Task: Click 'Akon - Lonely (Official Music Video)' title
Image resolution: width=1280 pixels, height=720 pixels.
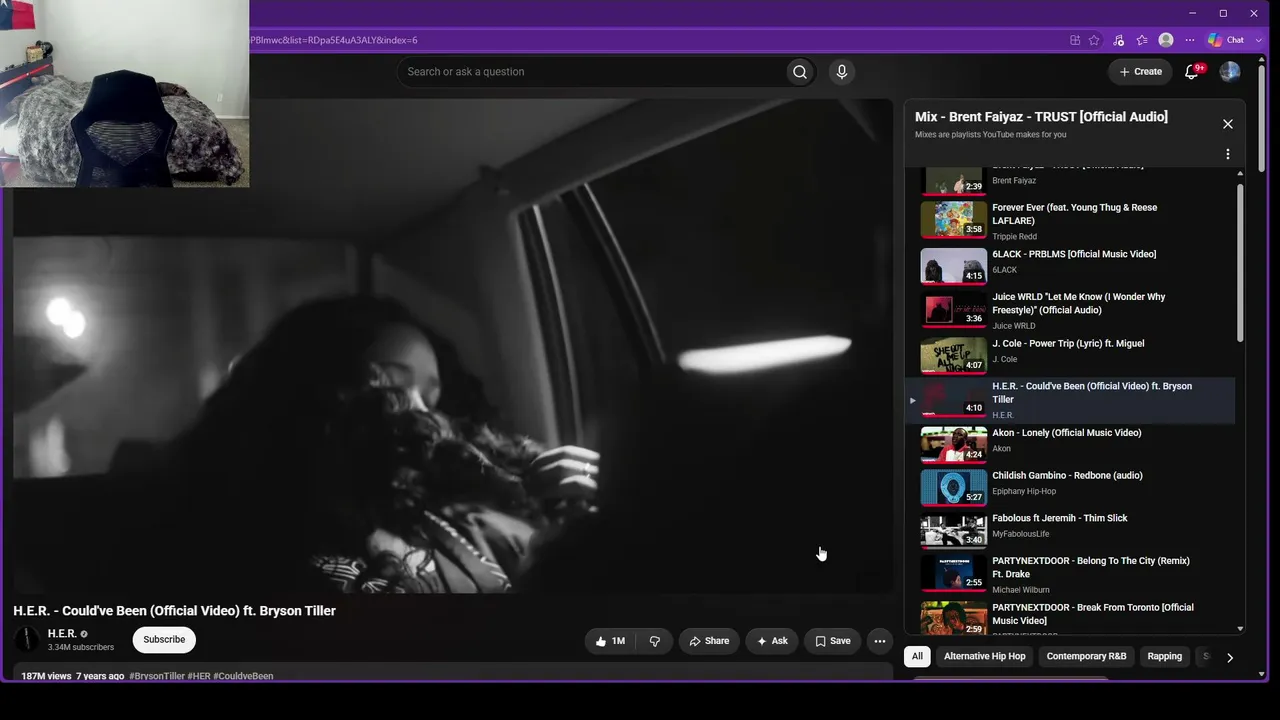Action: click(x=1066, y=433)
